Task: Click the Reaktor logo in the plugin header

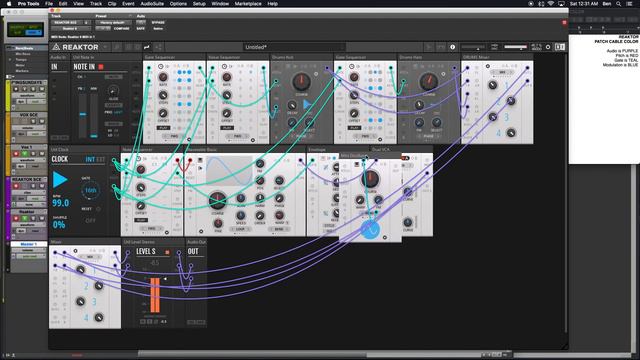Action: [x=75, y=47]
